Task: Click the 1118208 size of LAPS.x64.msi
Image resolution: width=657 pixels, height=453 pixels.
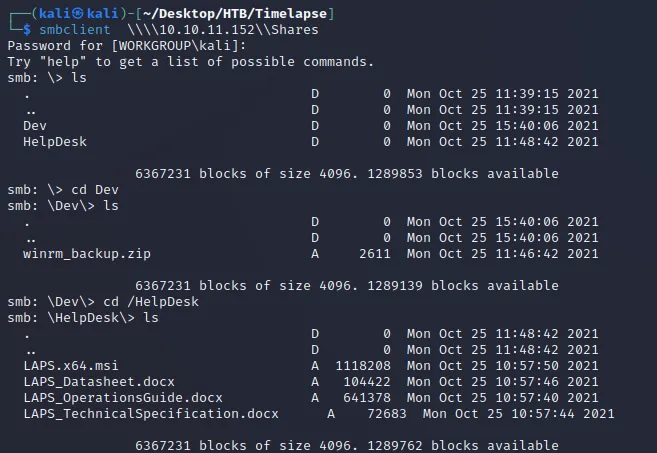Action: (x=363, y=365)
